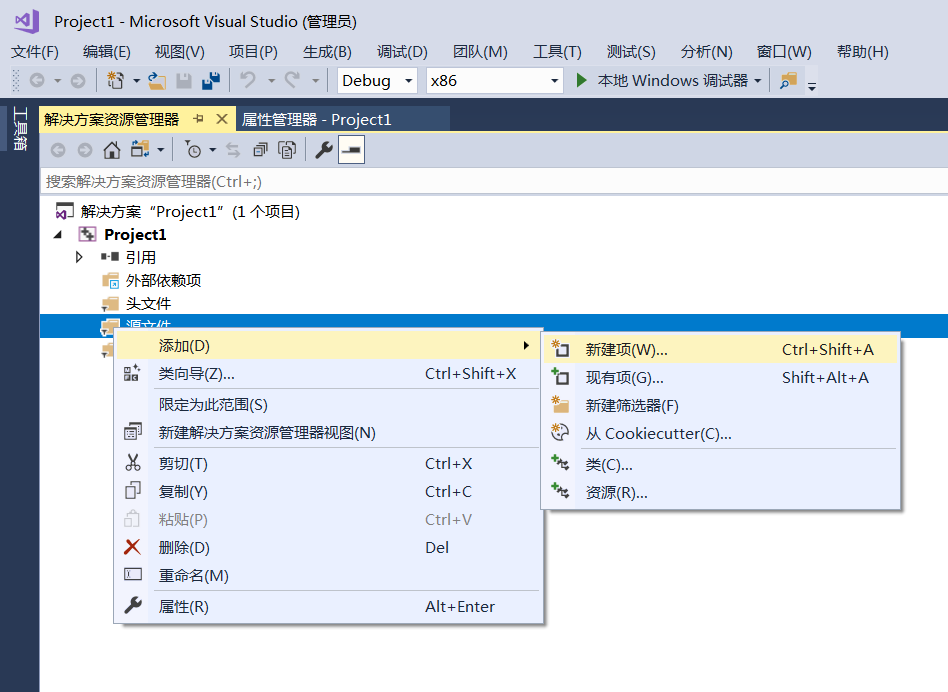Open the New Project dropdown arrow
Image resolution: width=948 pixels, height=692 pixels.
[x=137, y=80]
